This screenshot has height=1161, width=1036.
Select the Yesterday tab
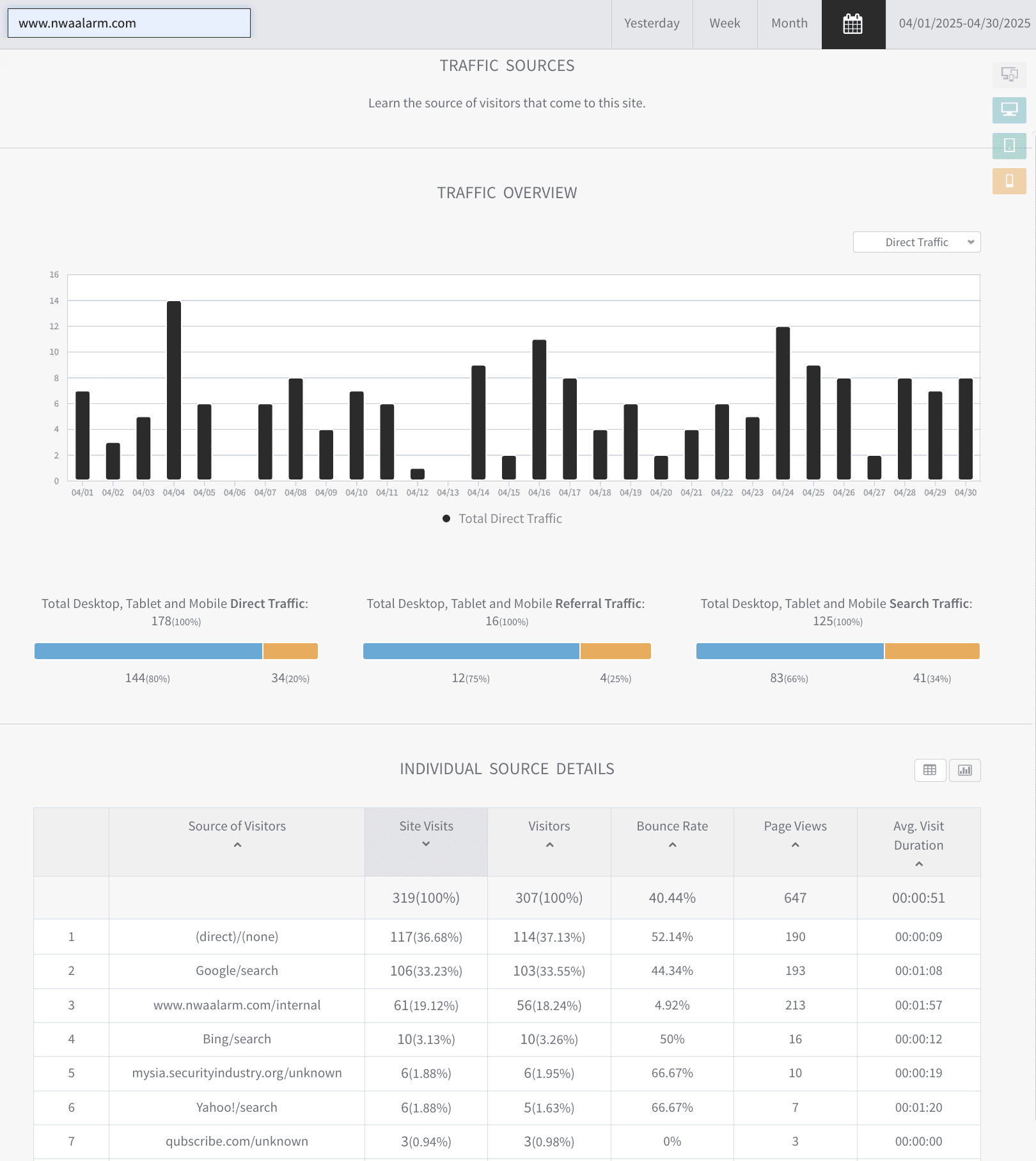652,24
